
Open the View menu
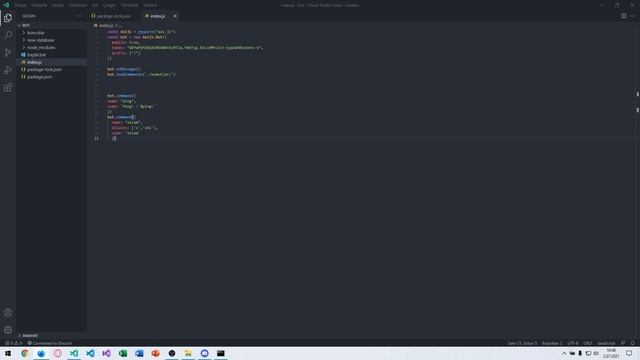click(78, 5)
